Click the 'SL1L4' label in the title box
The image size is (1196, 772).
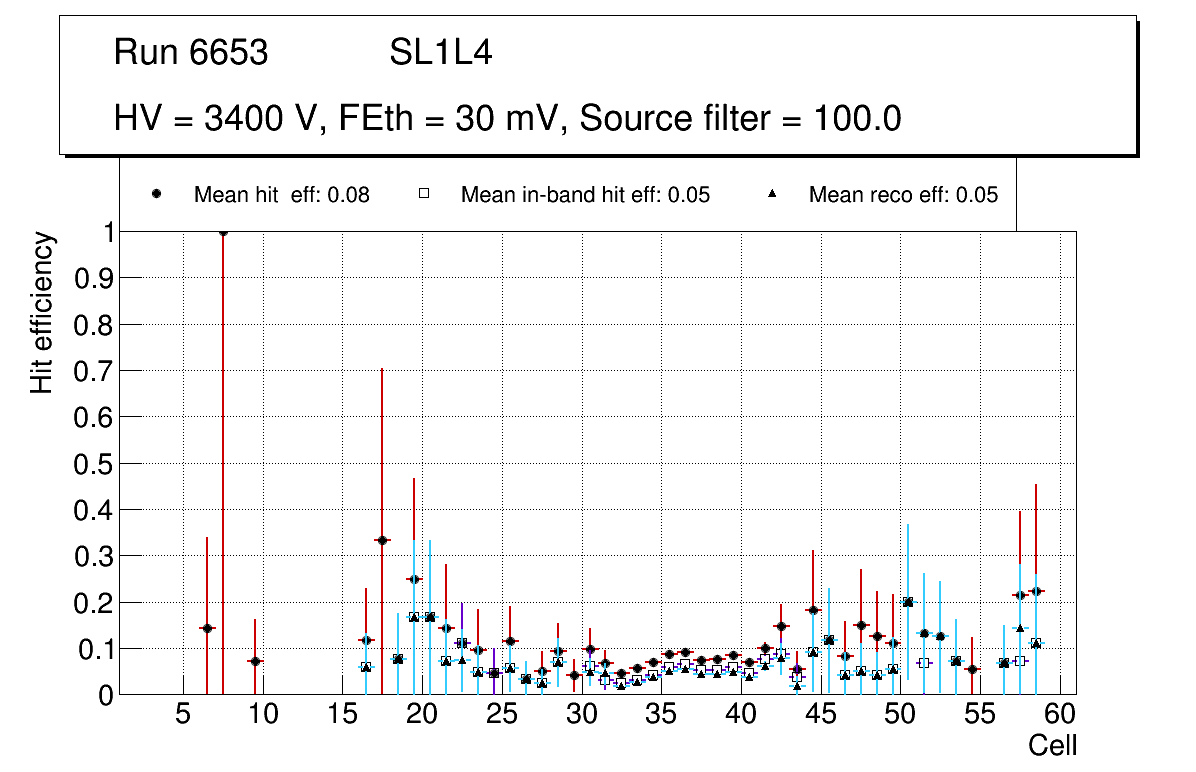pos(440,53)
